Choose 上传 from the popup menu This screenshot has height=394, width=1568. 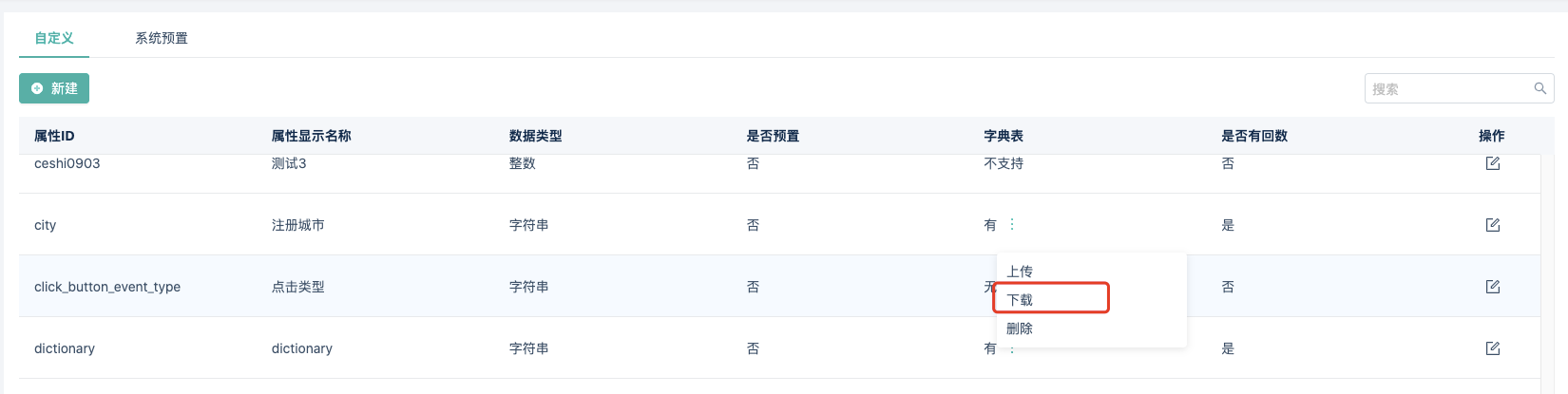(1020, 272)
